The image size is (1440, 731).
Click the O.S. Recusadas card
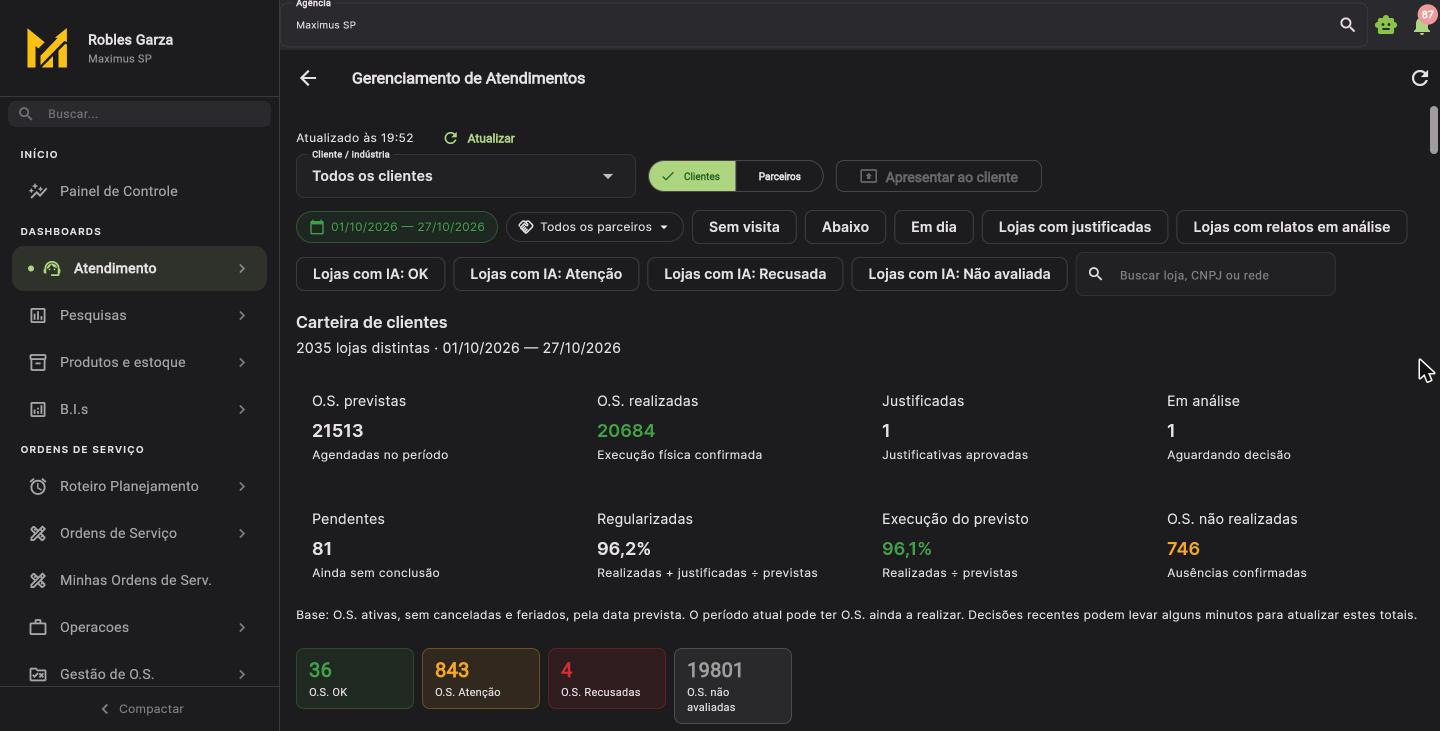[x=607, y=678]
